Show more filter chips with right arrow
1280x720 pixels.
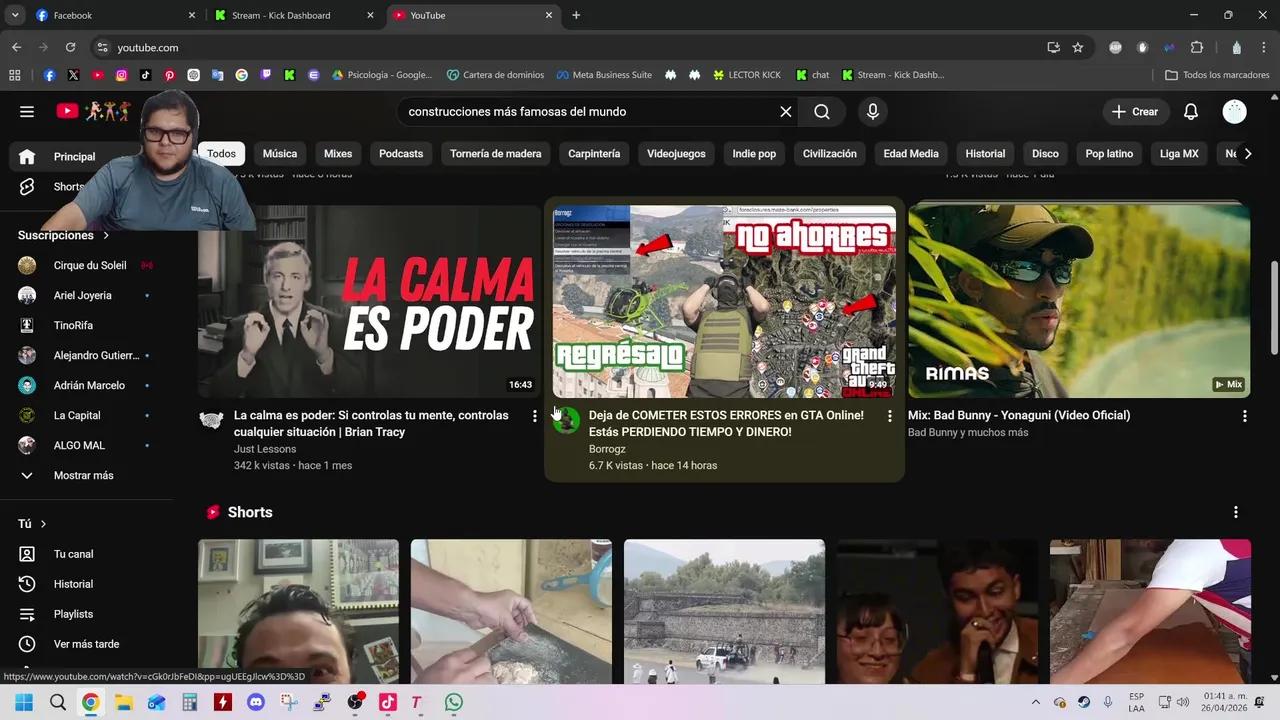click(1247, 154)
